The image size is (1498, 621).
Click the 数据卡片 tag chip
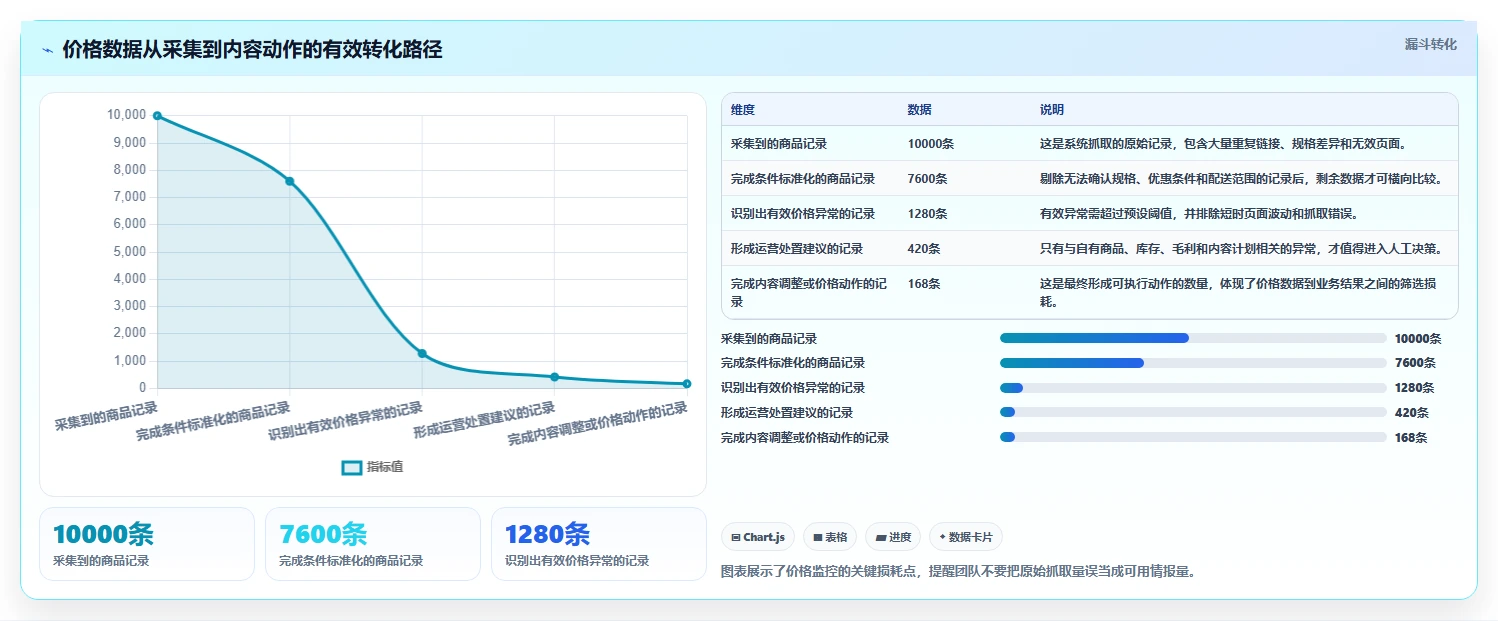966,537
